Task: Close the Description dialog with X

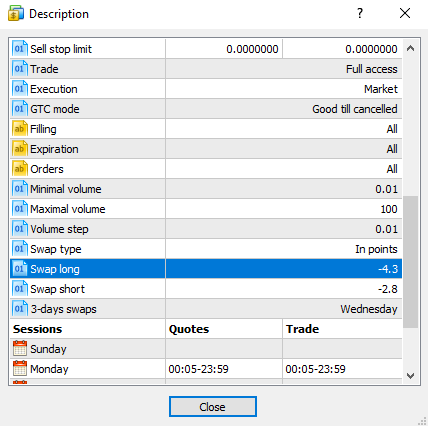Action: (405, 13)
